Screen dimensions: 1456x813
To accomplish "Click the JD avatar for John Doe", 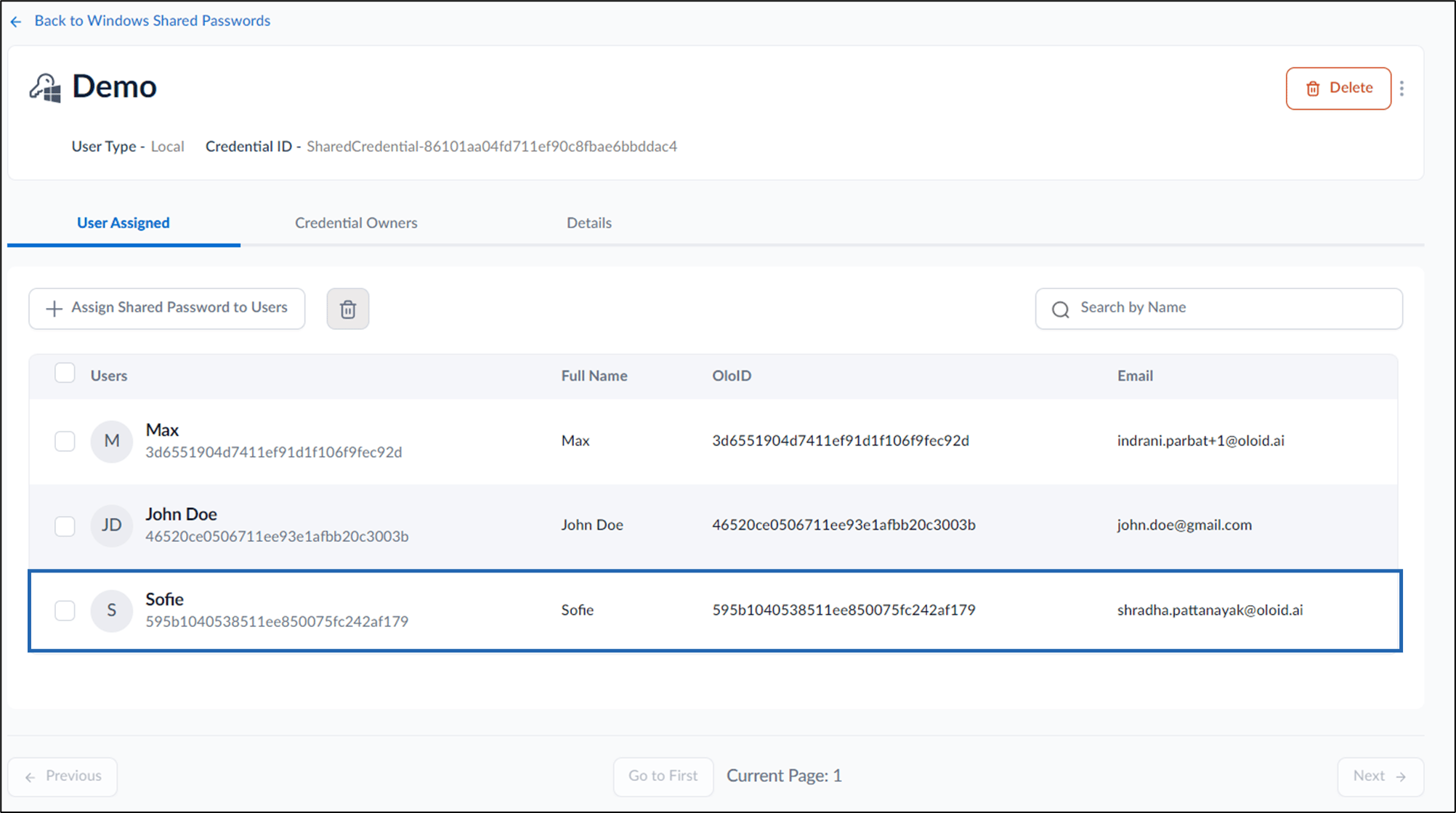I will tap(112, 525).
